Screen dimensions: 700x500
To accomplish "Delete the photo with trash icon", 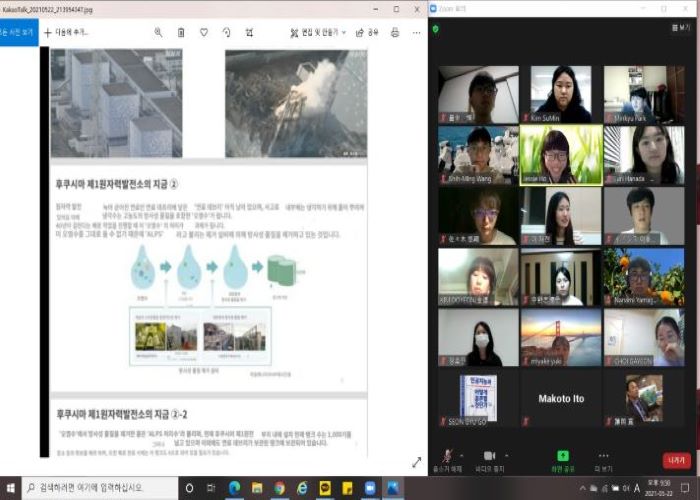I will point(181,32).
